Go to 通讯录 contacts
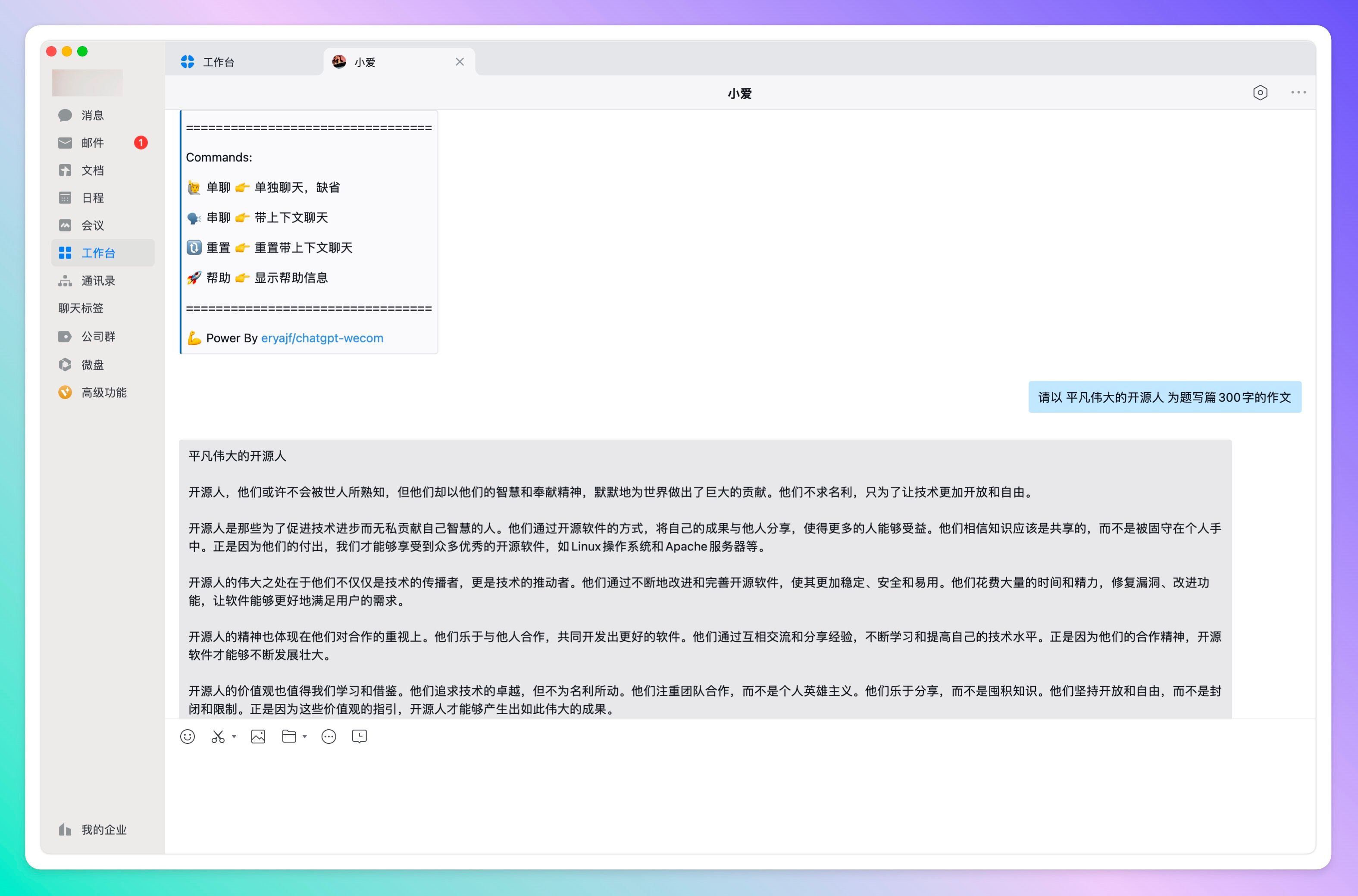Viewport: 1358px width, 896px height. click(98, 281)
